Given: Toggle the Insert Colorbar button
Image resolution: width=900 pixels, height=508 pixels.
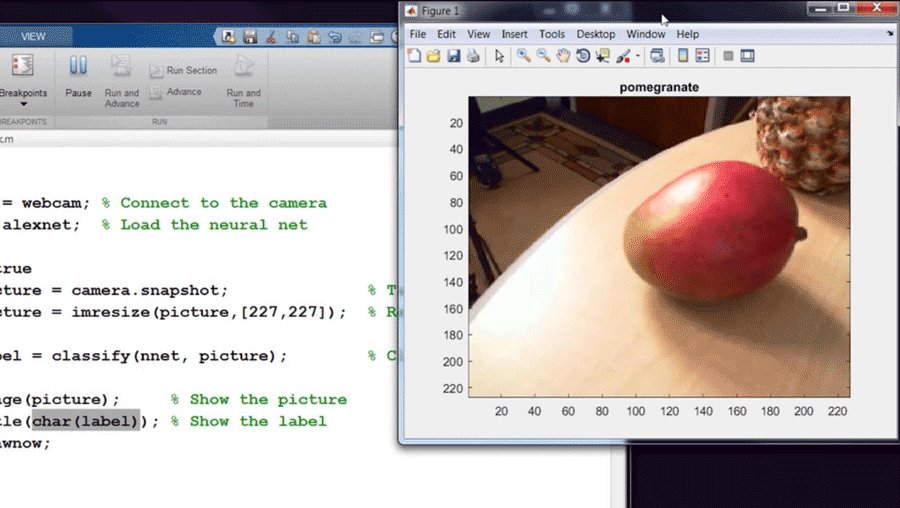Looking at the screenshot, I should point(683,56).
